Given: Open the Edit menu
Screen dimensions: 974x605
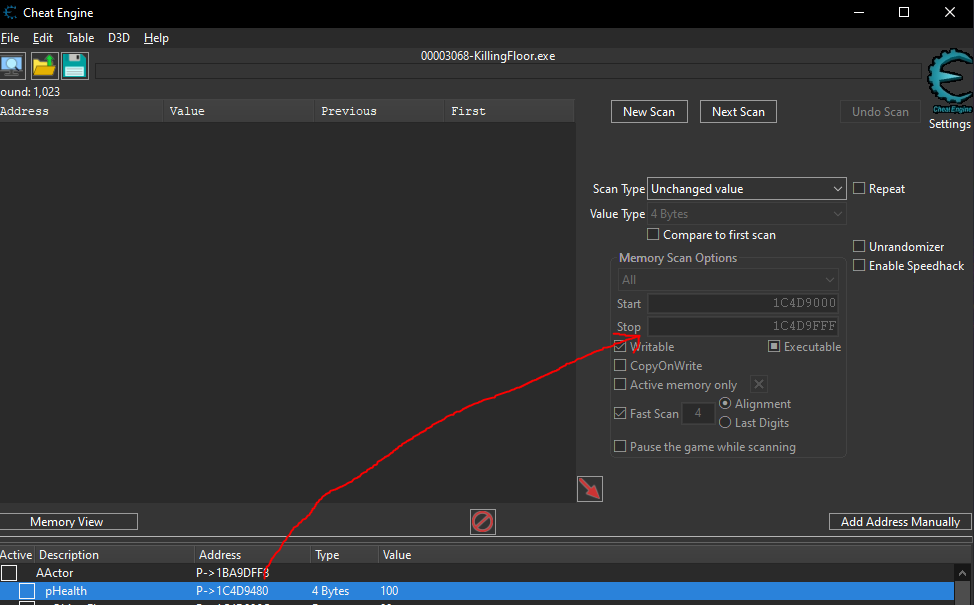Looking at the screenshot, I should point(43,38).
